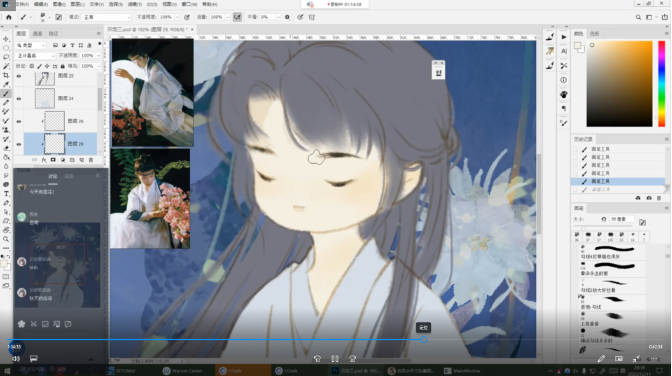Select the Brush tool in the toolbox
672x376 pixels.
coord(6,93)
